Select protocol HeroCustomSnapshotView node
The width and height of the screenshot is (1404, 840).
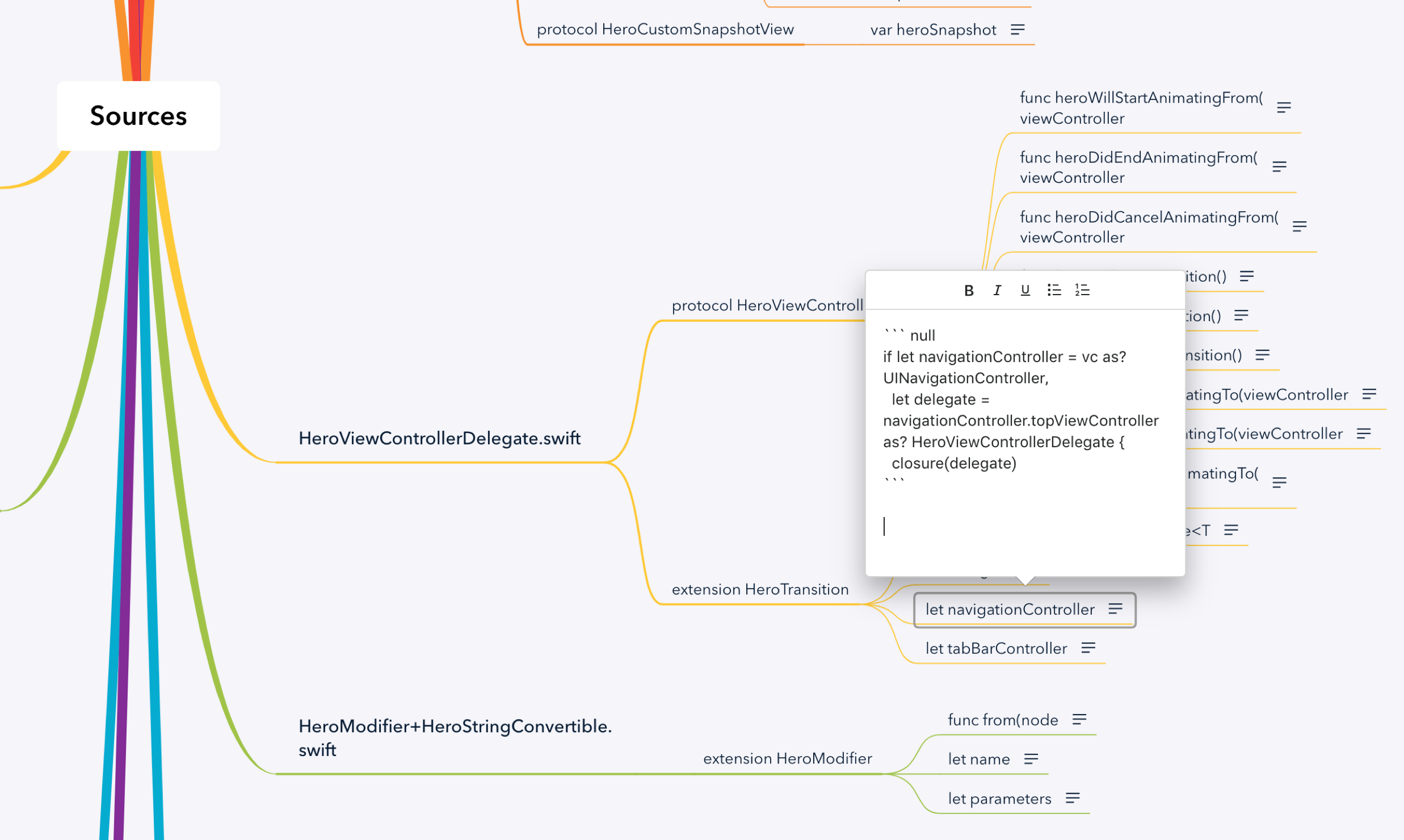[x=665, y=30]
